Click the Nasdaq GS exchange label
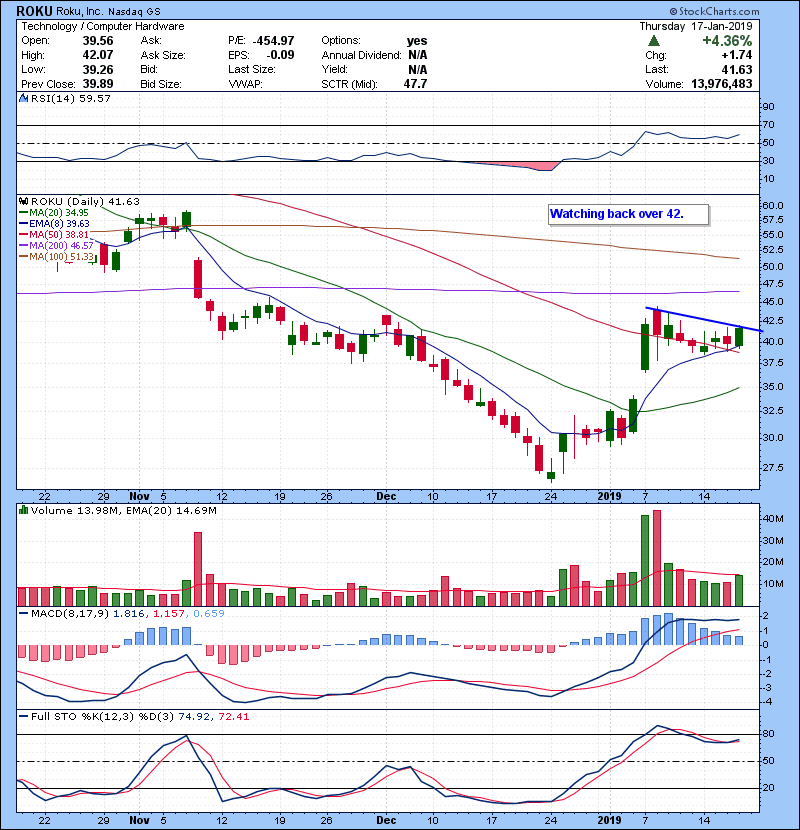The image size is (800, 830). pyautogui.click(x=134, y=12)
